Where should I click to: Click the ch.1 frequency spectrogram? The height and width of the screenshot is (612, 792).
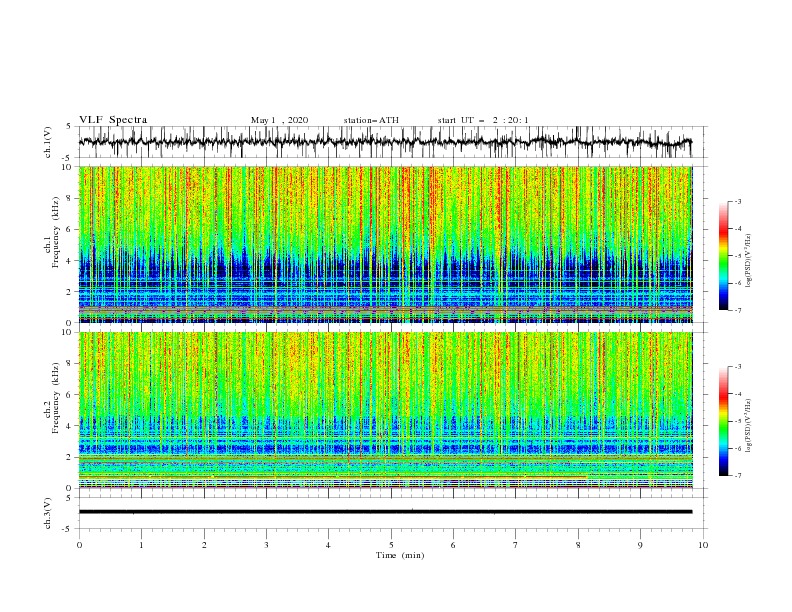tap(385, 244)
